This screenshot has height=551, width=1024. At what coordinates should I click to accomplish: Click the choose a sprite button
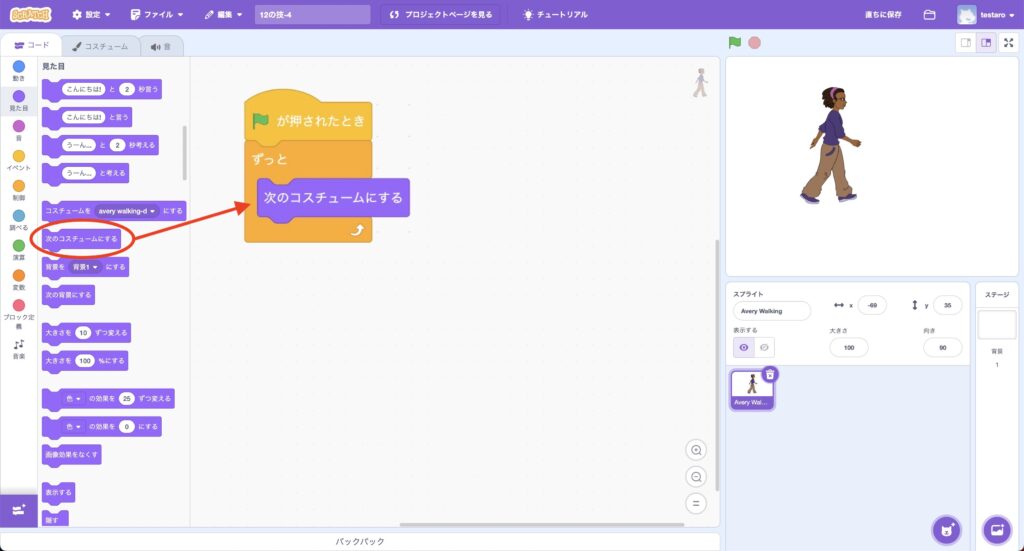coord(946,530)
